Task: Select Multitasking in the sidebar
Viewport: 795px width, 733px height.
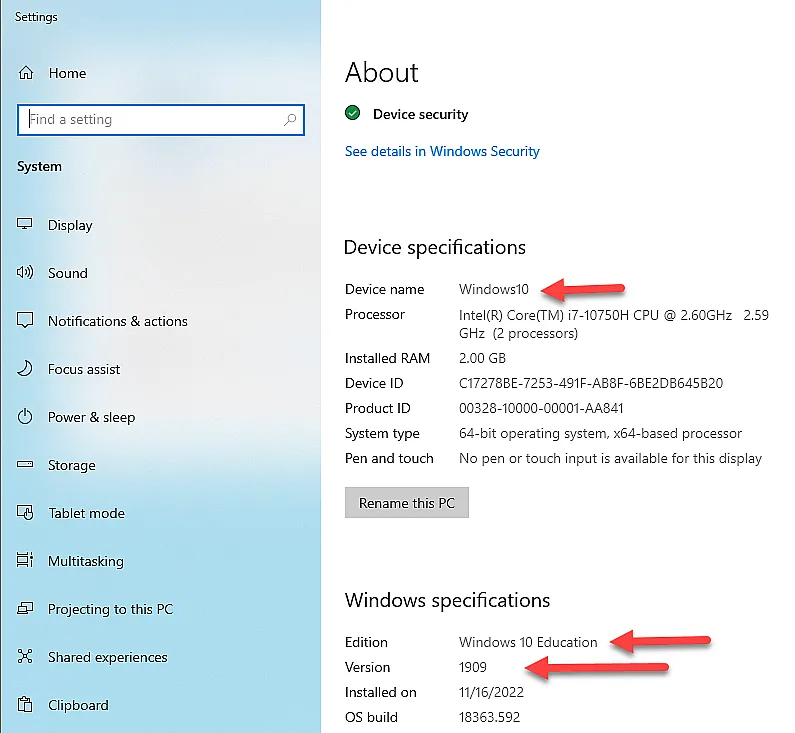Action: (x=86, y=561)
